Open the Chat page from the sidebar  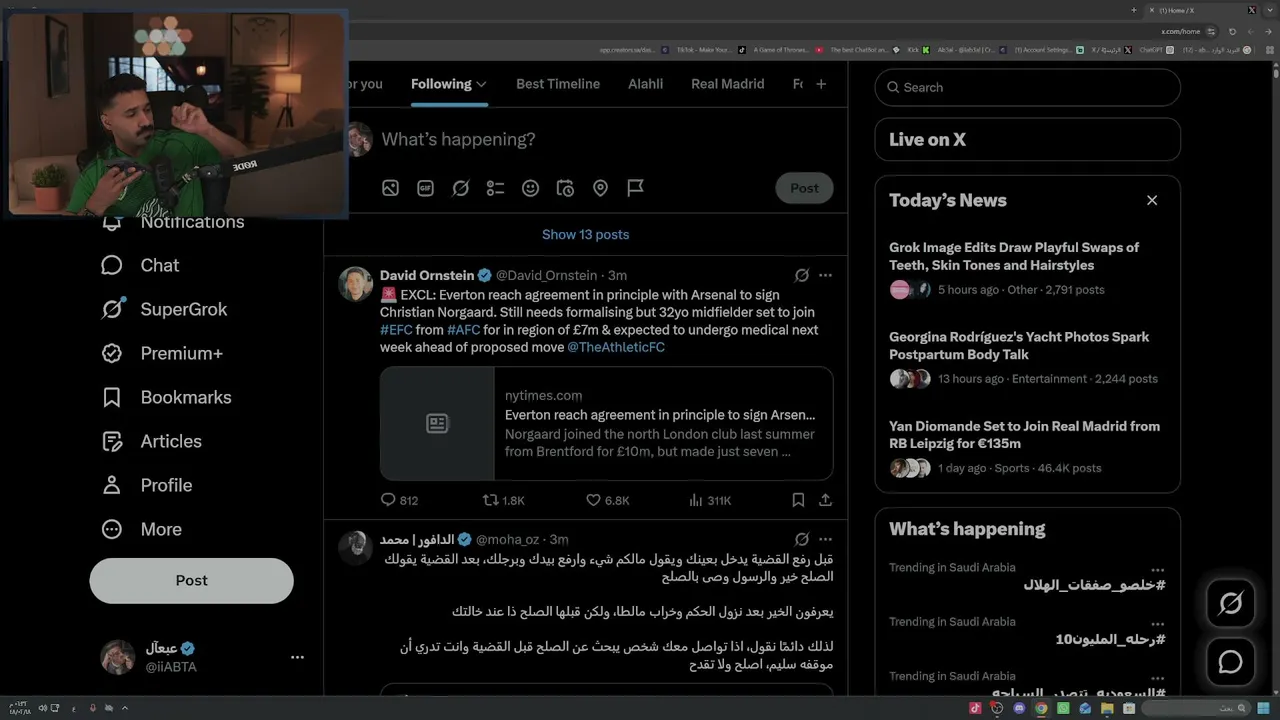(140, 265)
